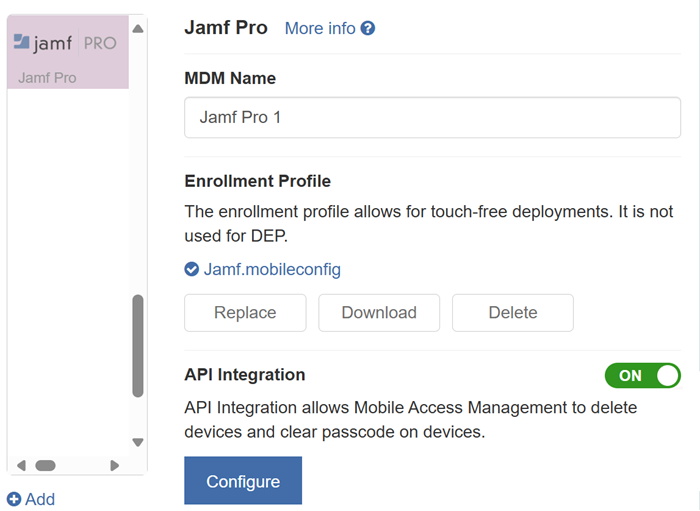Click the sidebar scroll down arrow
Screen dimensions: 700x511
pyautogui.click(x=138, y=442)
